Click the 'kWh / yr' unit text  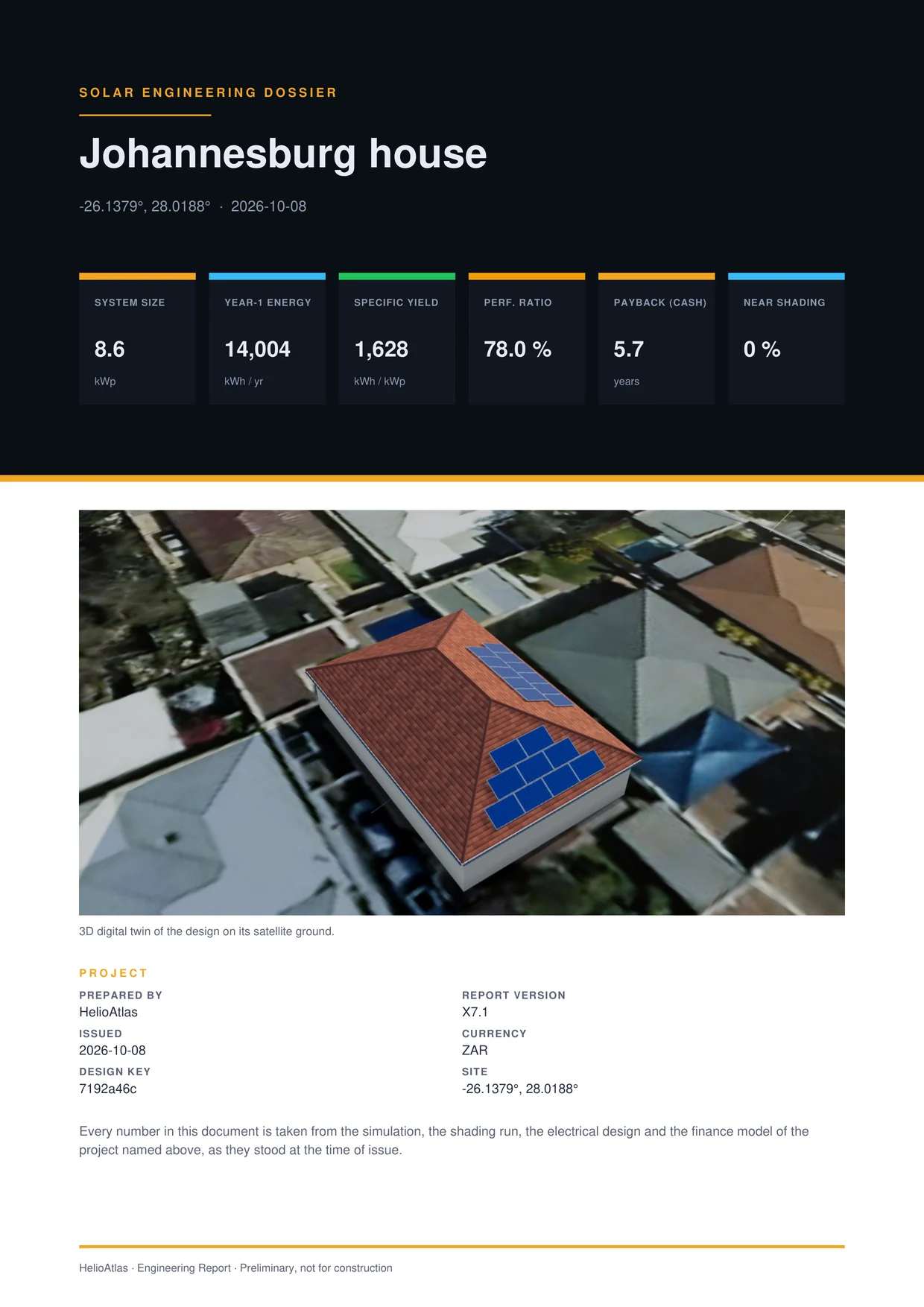244,382
